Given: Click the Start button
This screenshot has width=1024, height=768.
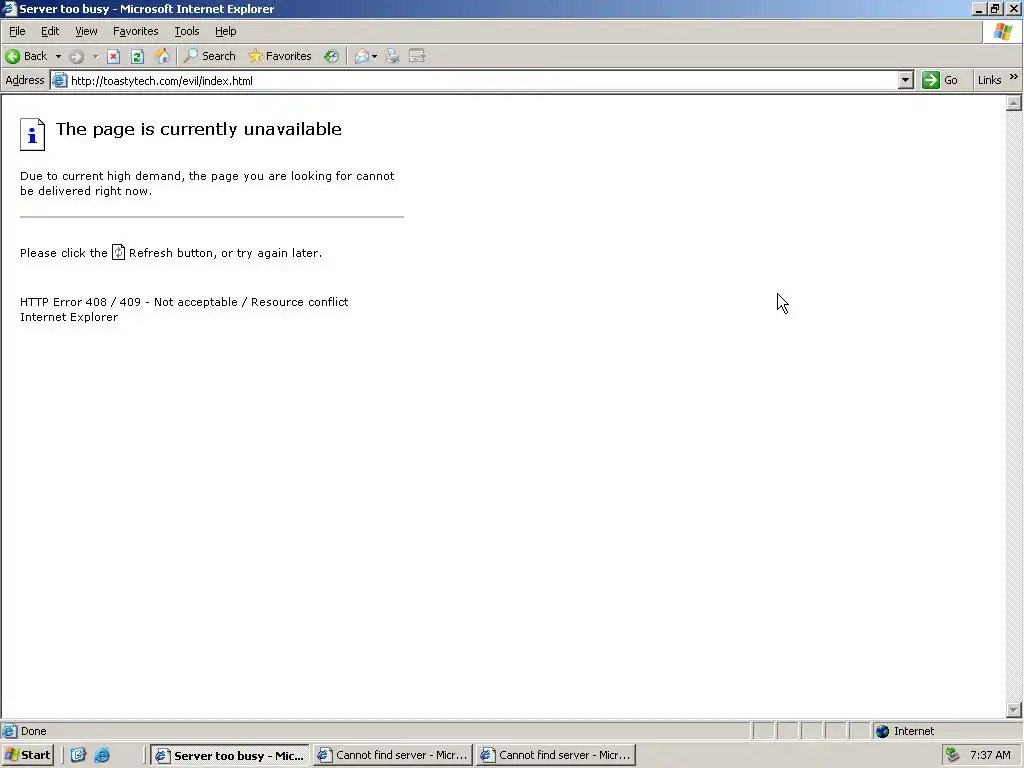Looking at the screenshot, I should (x=27, y=755).
